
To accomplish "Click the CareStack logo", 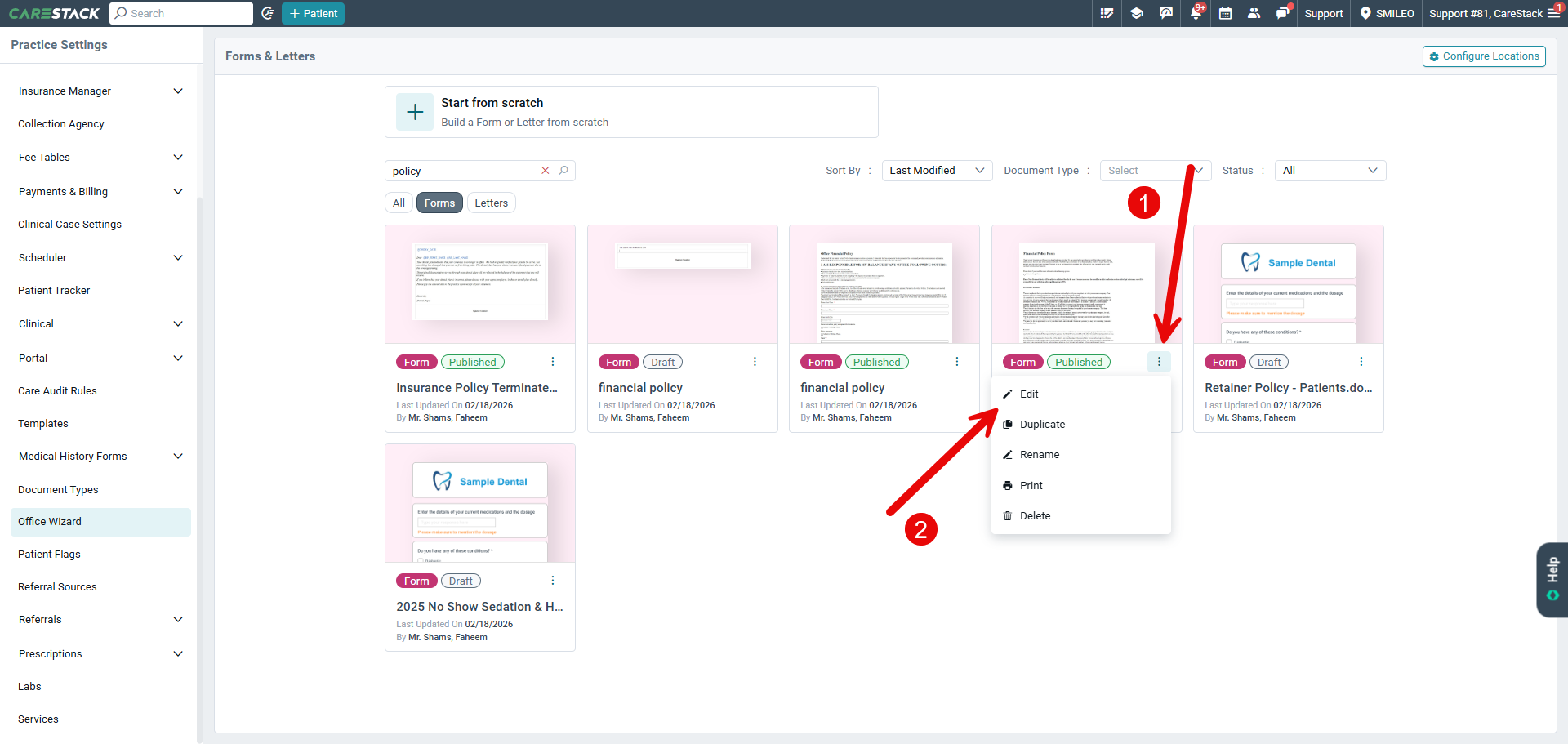I will [54, 13].
